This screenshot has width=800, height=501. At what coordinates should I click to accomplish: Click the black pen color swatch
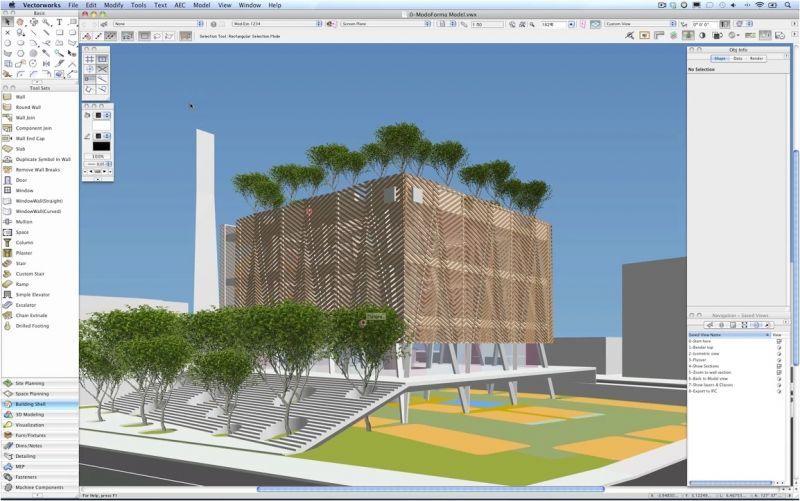(x=101, y=146)
